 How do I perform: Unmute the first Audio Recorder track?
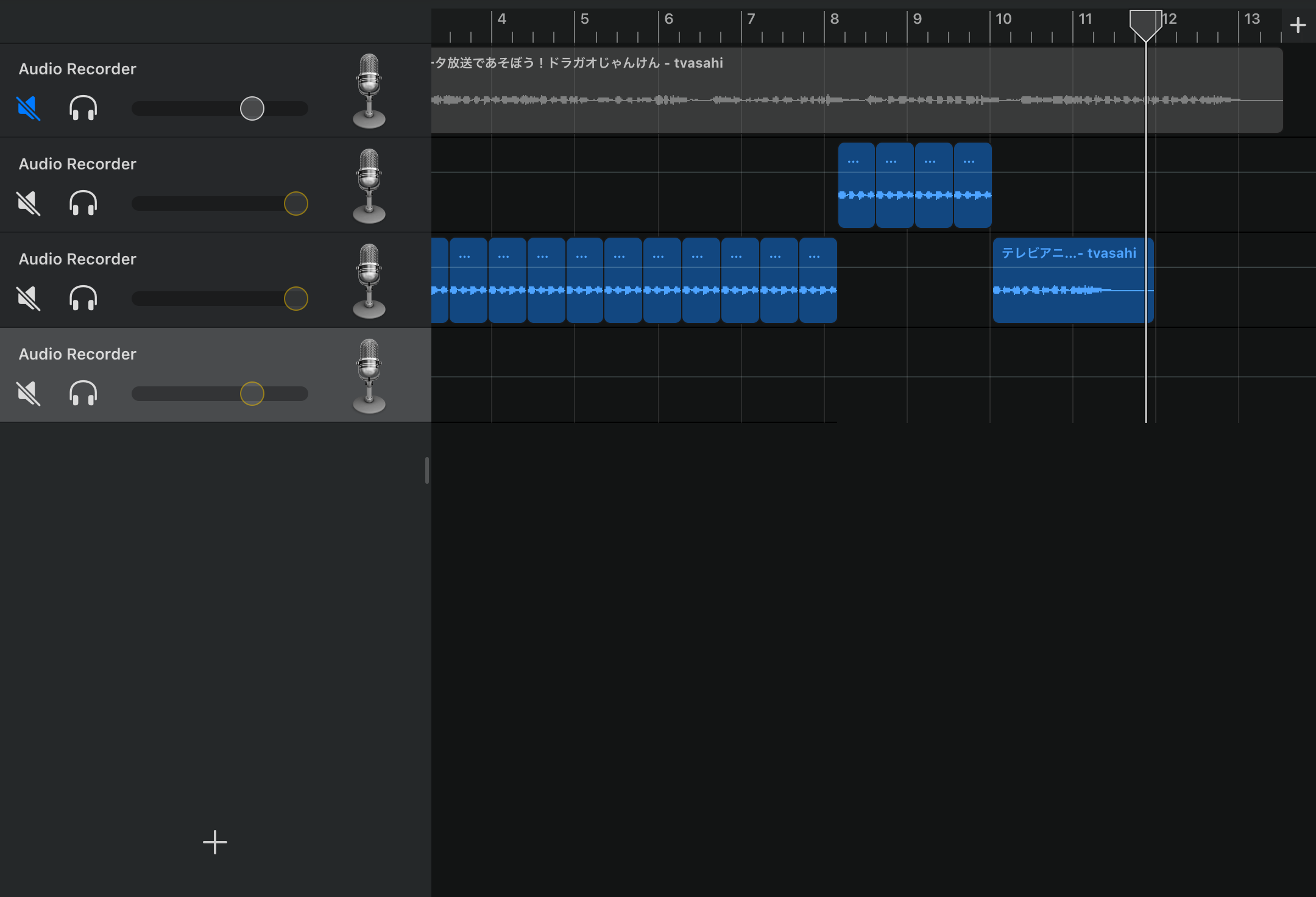point(29,108)
